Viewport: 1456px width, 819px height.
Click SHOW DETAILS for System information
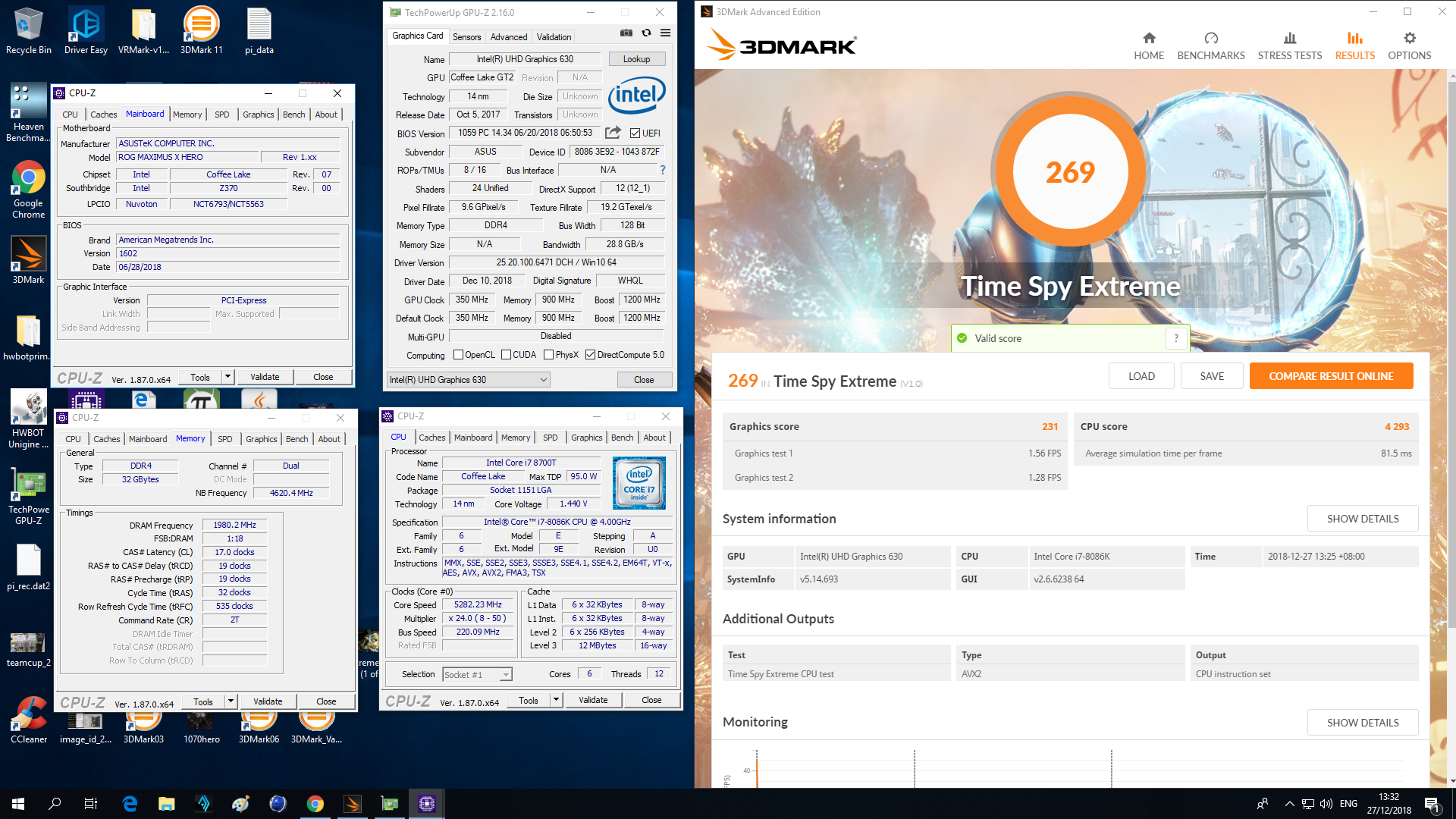coord(1362,519)
